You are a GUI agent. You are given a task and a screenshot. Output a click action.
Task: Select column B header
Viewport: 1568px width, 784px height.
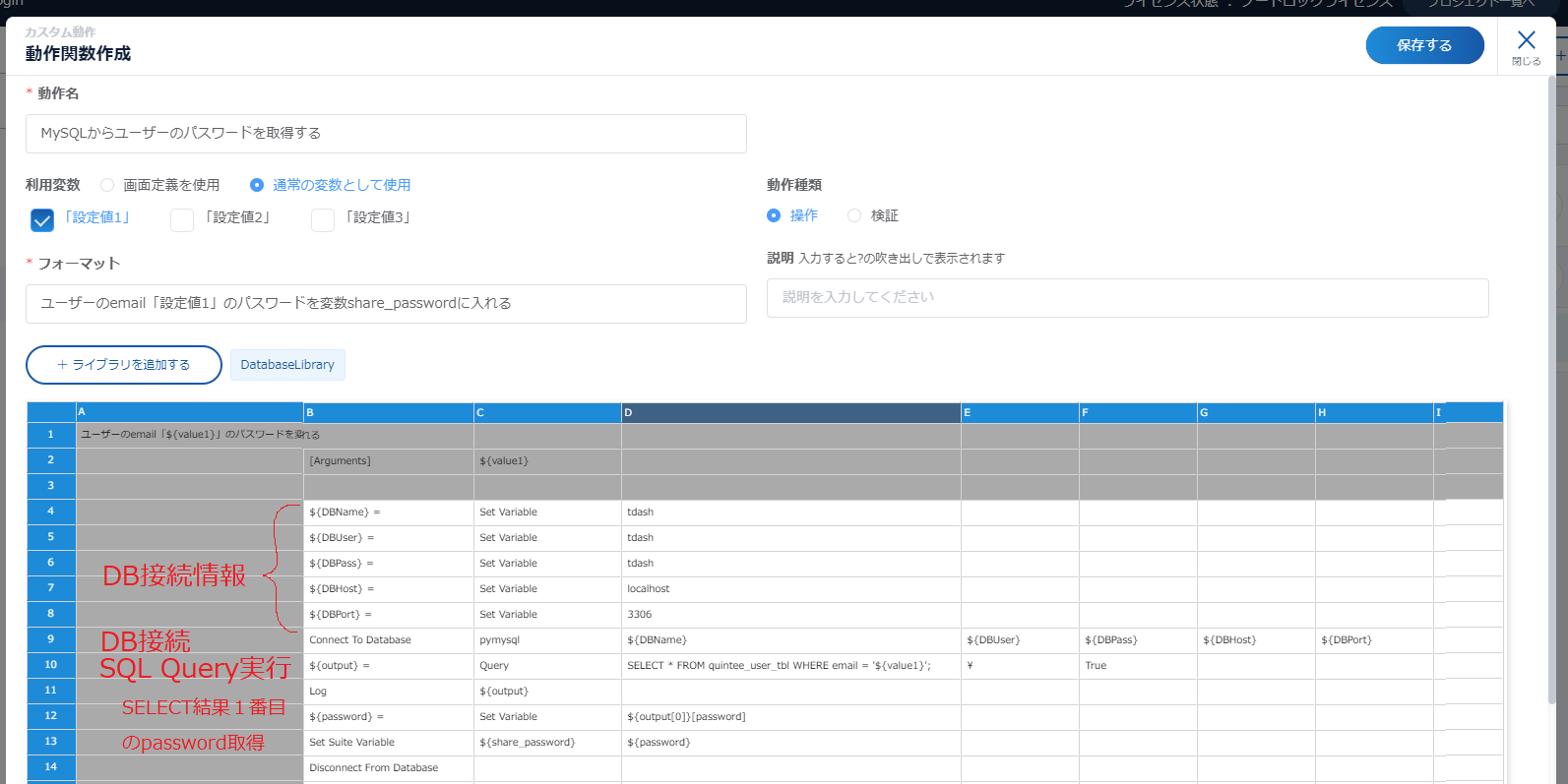389,412
